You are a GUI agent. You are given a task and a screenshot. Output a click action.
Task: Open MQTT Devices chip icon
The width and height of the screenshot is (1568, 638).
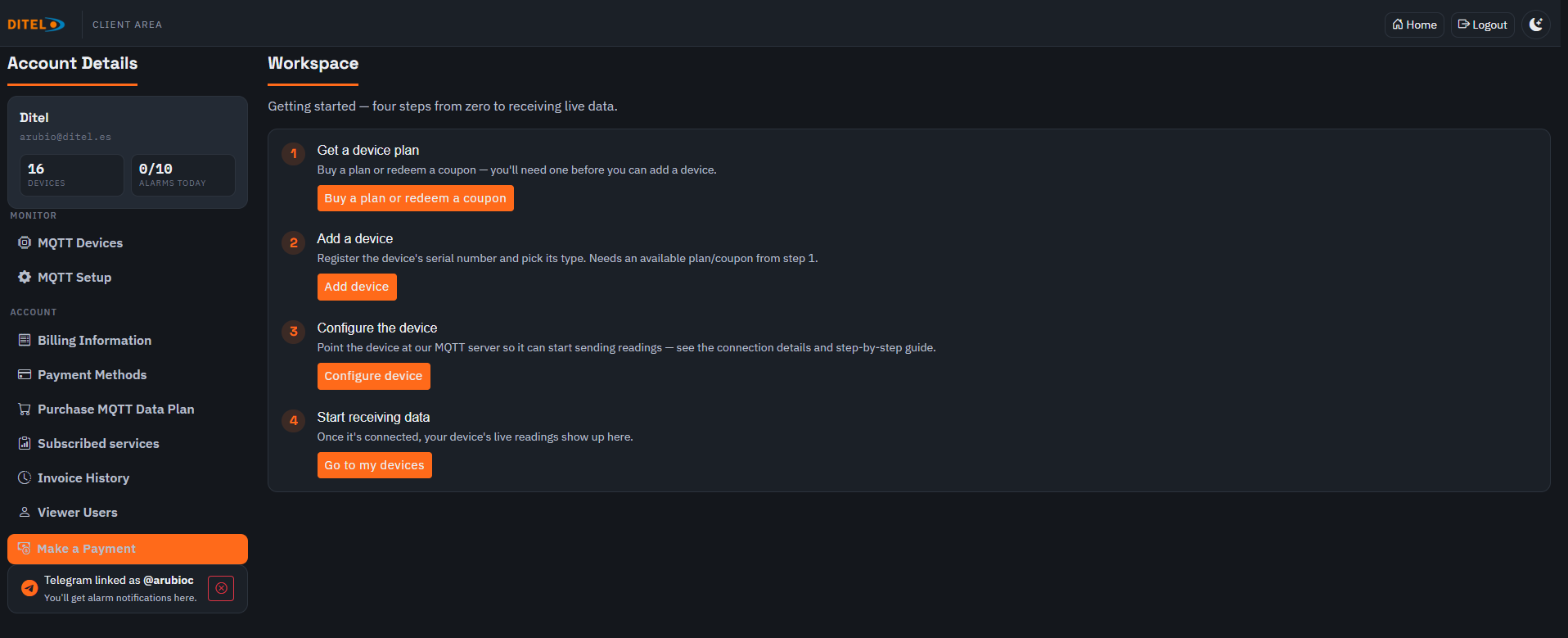coord(25,242)
